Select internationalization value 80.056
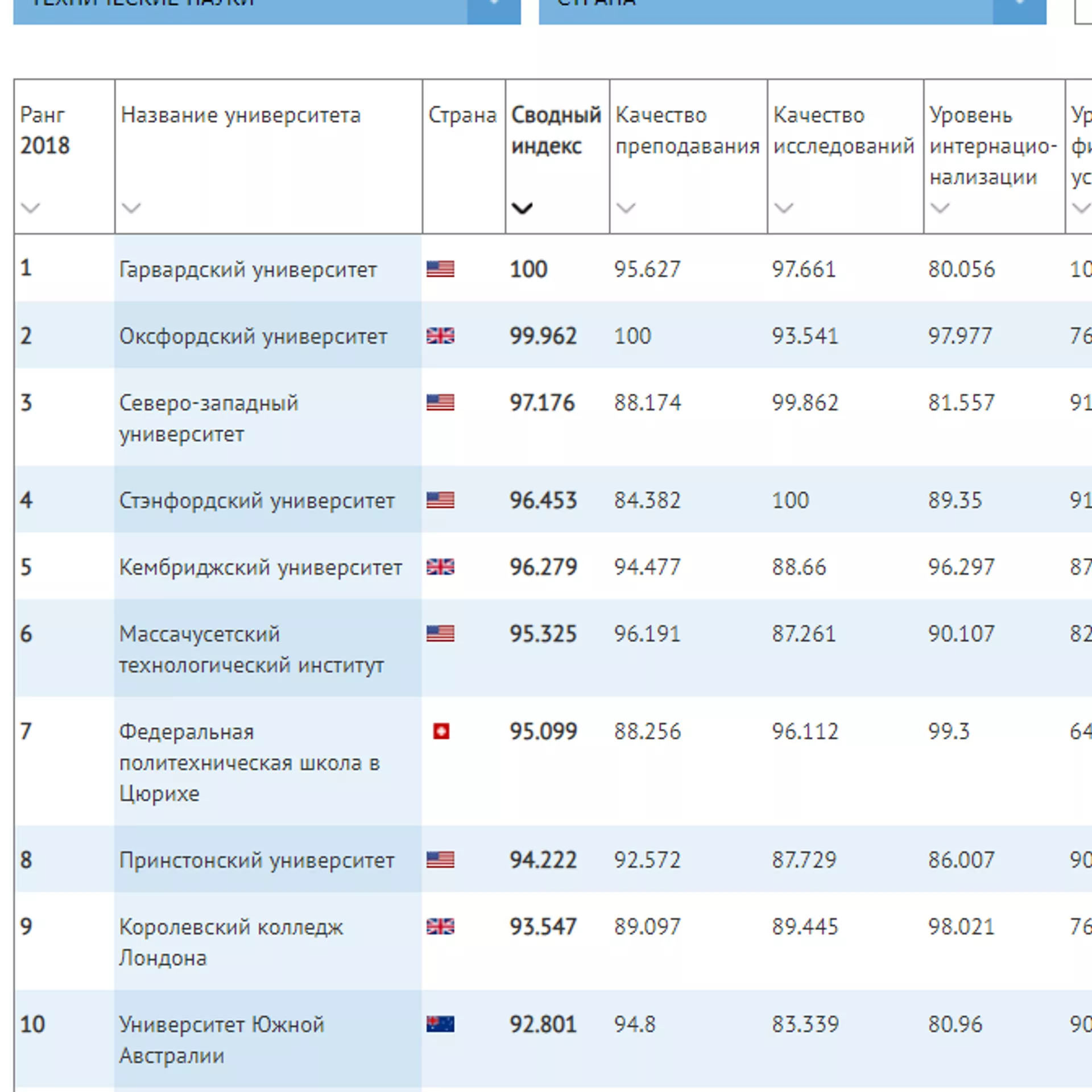 962,268
